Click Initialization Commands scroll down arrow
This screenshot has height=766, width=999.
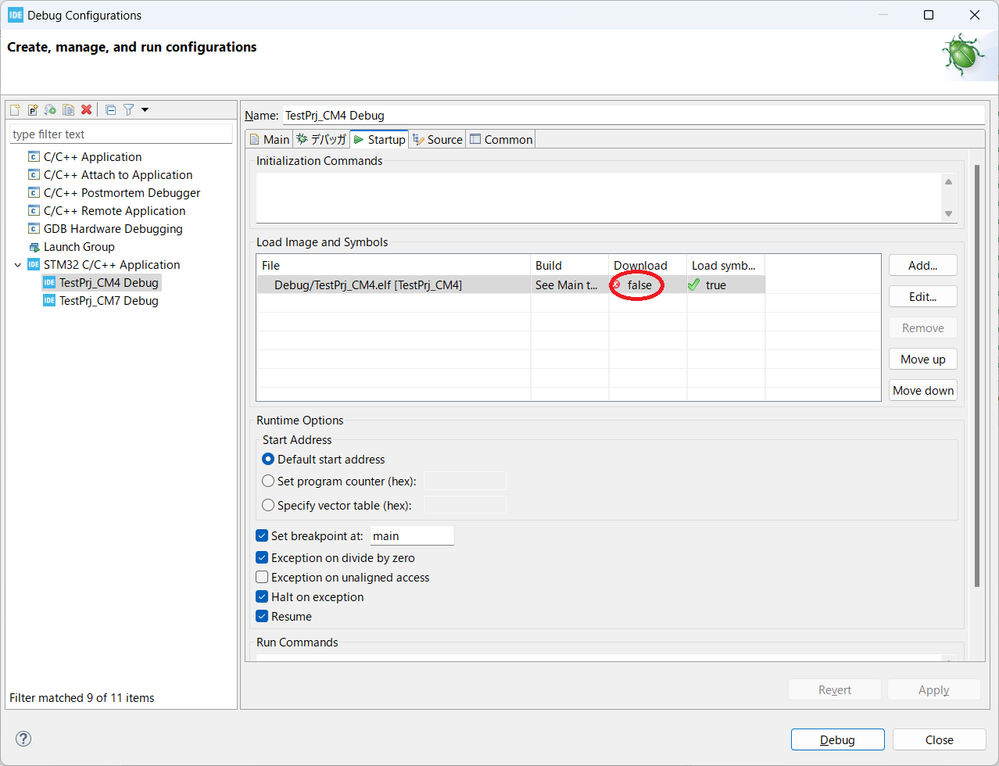pos(948,213)
